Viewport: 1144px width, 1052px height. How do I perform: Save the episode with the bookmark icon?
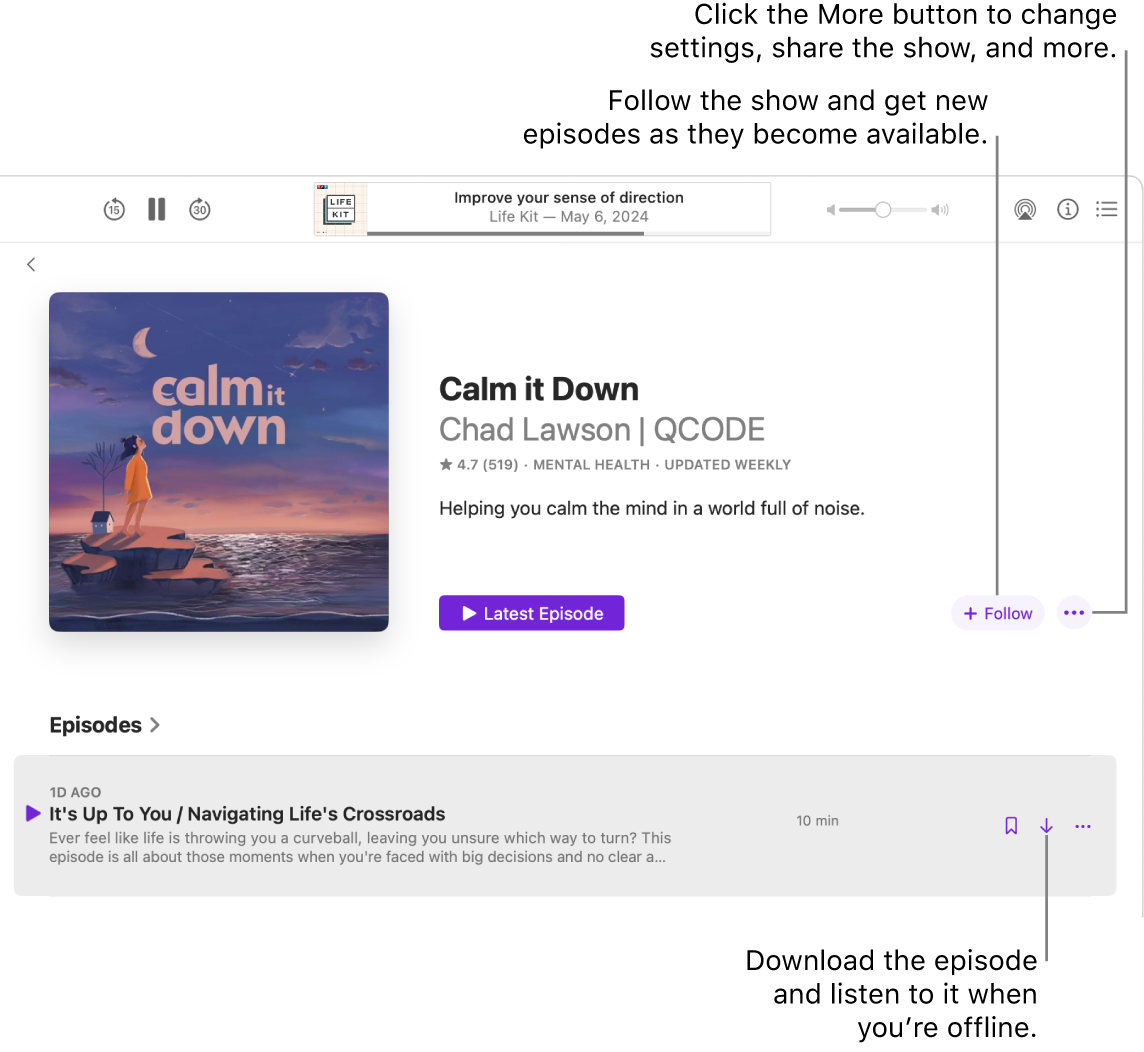1011,826
